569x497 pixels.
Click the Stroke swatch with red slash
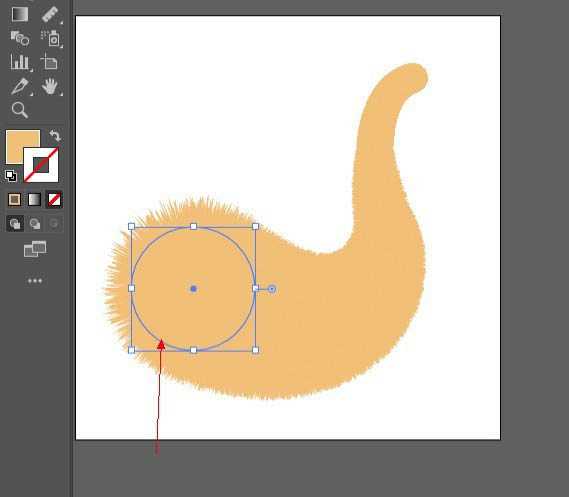[41, 165]
